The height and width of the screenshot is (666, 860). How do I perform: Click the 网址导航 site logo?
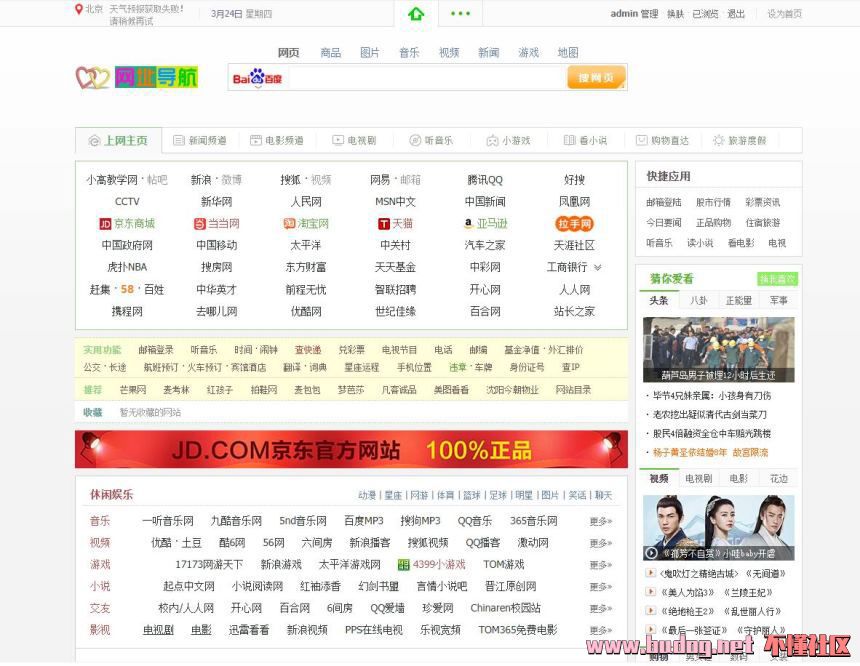(137, 77)
